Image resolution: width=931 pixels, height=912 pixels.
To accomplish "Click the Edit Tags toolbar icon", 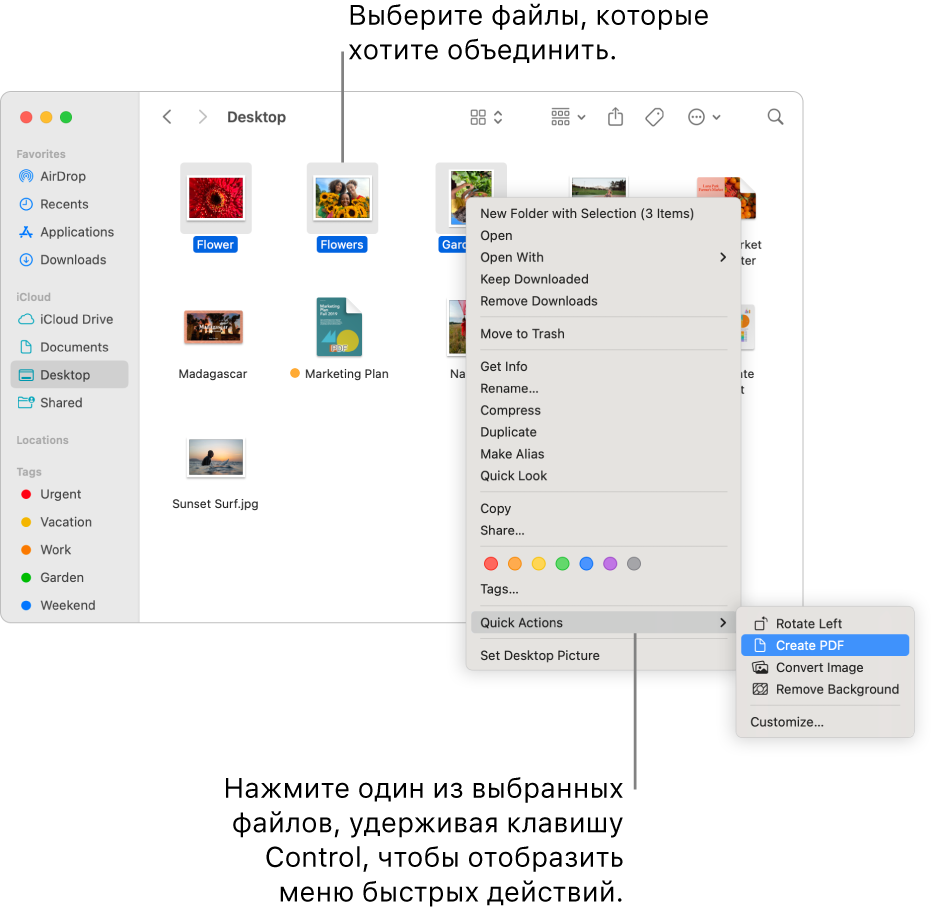I will [x=654, y=117].
